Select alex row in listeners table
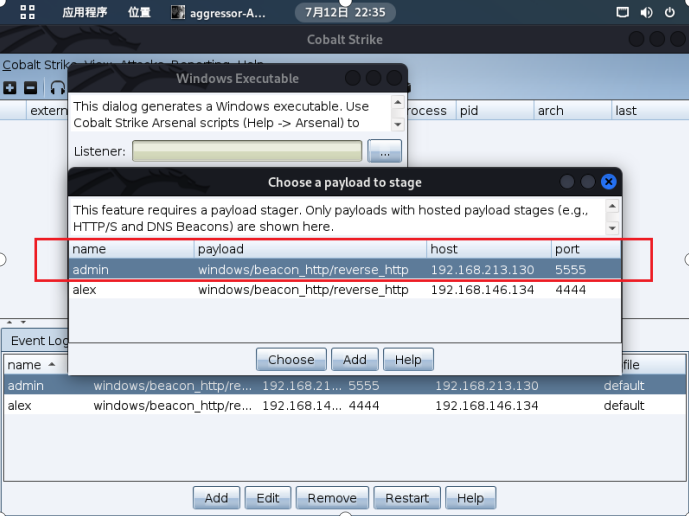The height and width of the screenshot is (516, 689). tap(345, 405)
